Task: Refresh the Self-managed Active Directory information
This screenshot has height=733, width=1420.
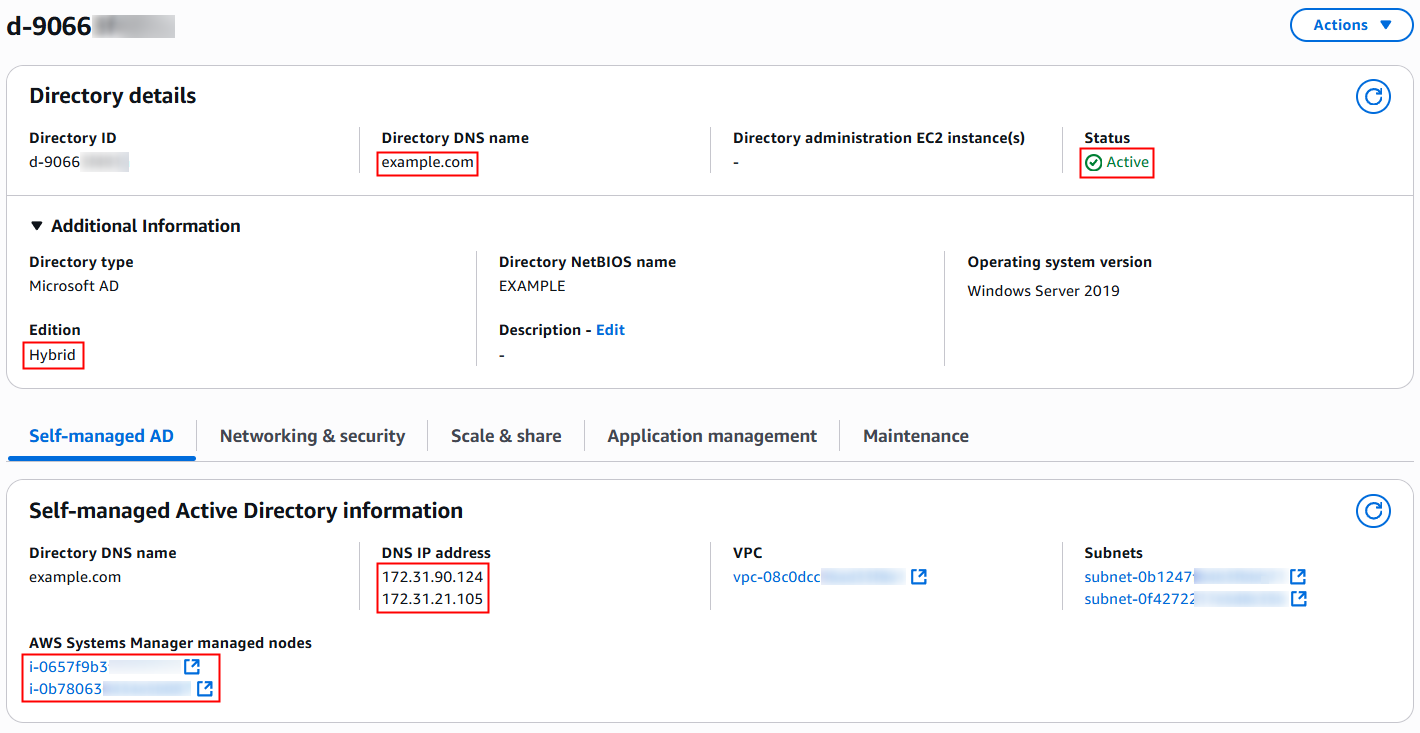Action: tap(1373, 511)
